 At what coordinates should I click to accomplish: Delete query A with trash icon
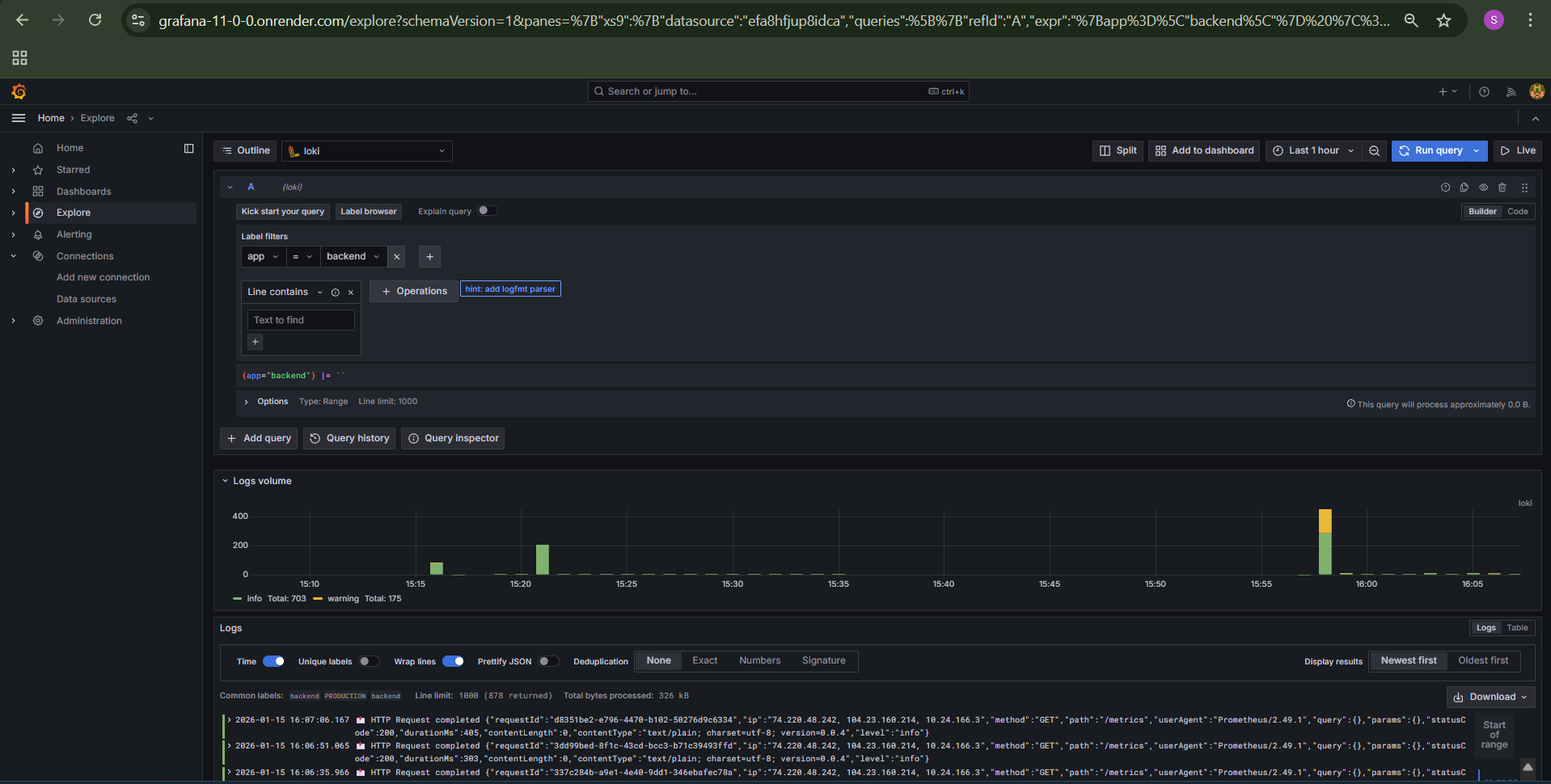(1502, 187)
